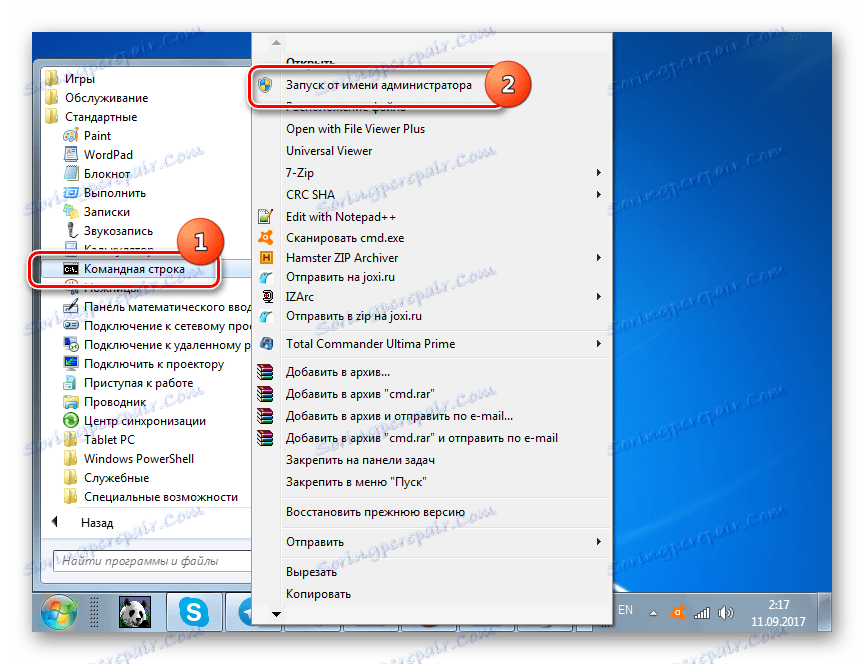This screenshot has height=664, width=864.
Task: Click the Панель математического ввода icon
Action: [71, 307]
